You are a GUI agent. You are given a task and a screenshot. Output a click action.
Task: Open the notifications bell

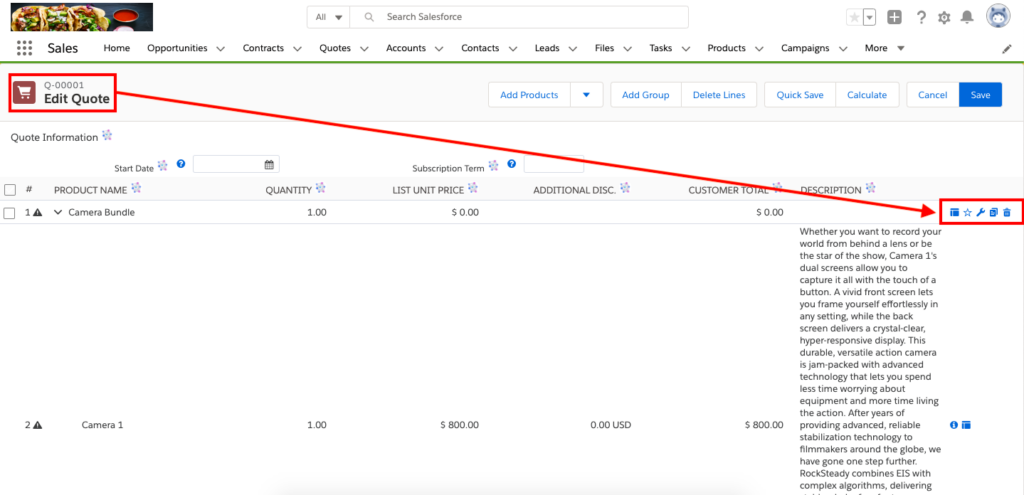[x=967, y=18]
